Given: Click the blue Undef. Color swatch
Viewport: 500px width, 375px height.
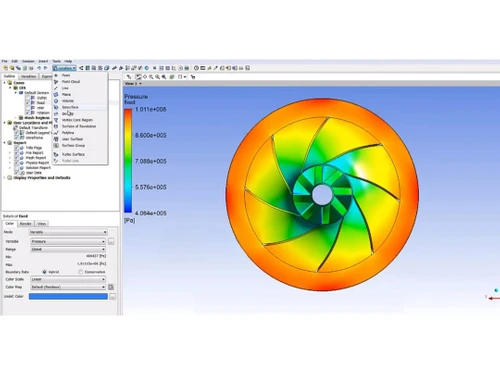Looking at the screenshot, I should coord(68,296).
